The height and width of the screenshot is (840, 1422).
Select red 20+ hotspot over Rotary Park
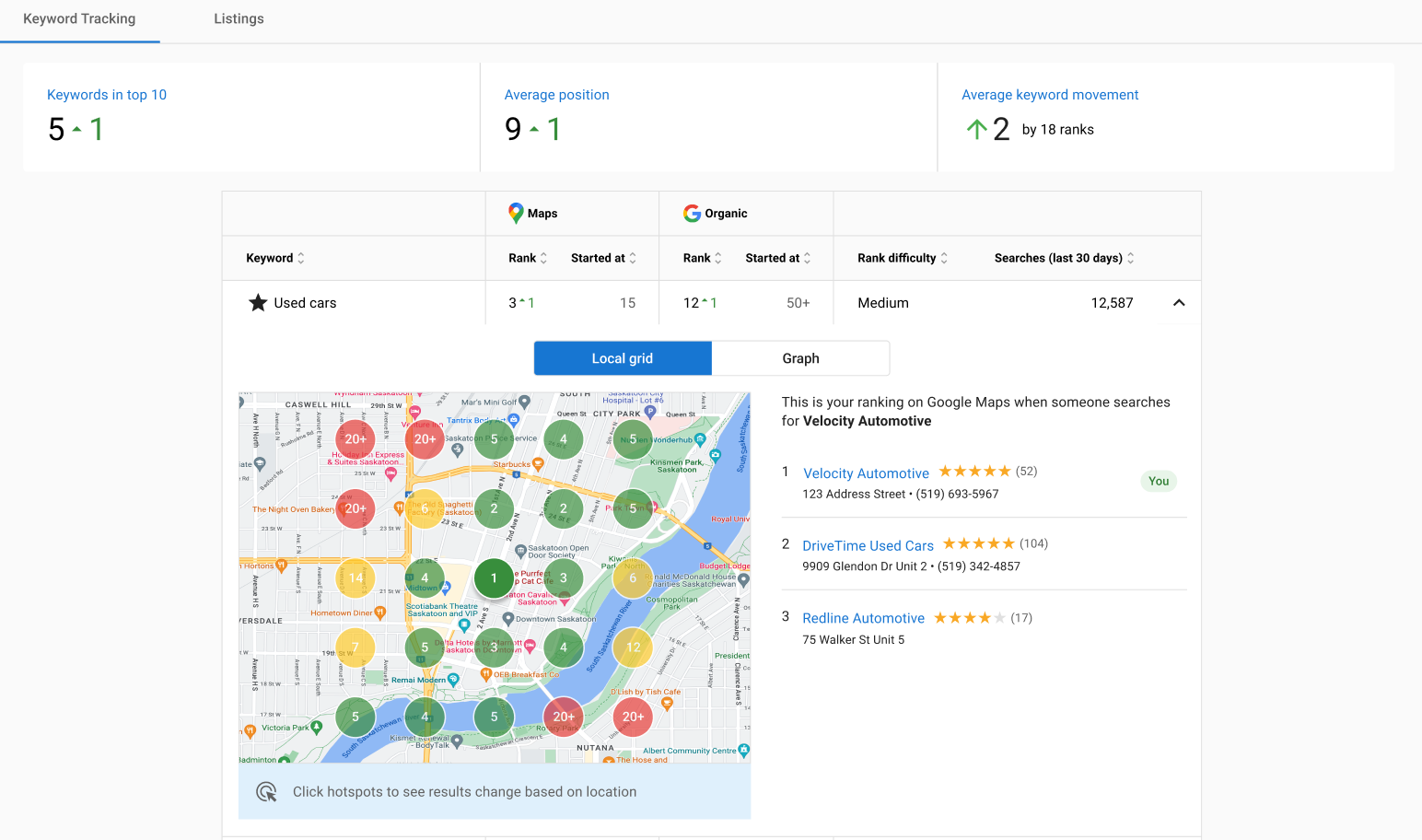(564, 717)
